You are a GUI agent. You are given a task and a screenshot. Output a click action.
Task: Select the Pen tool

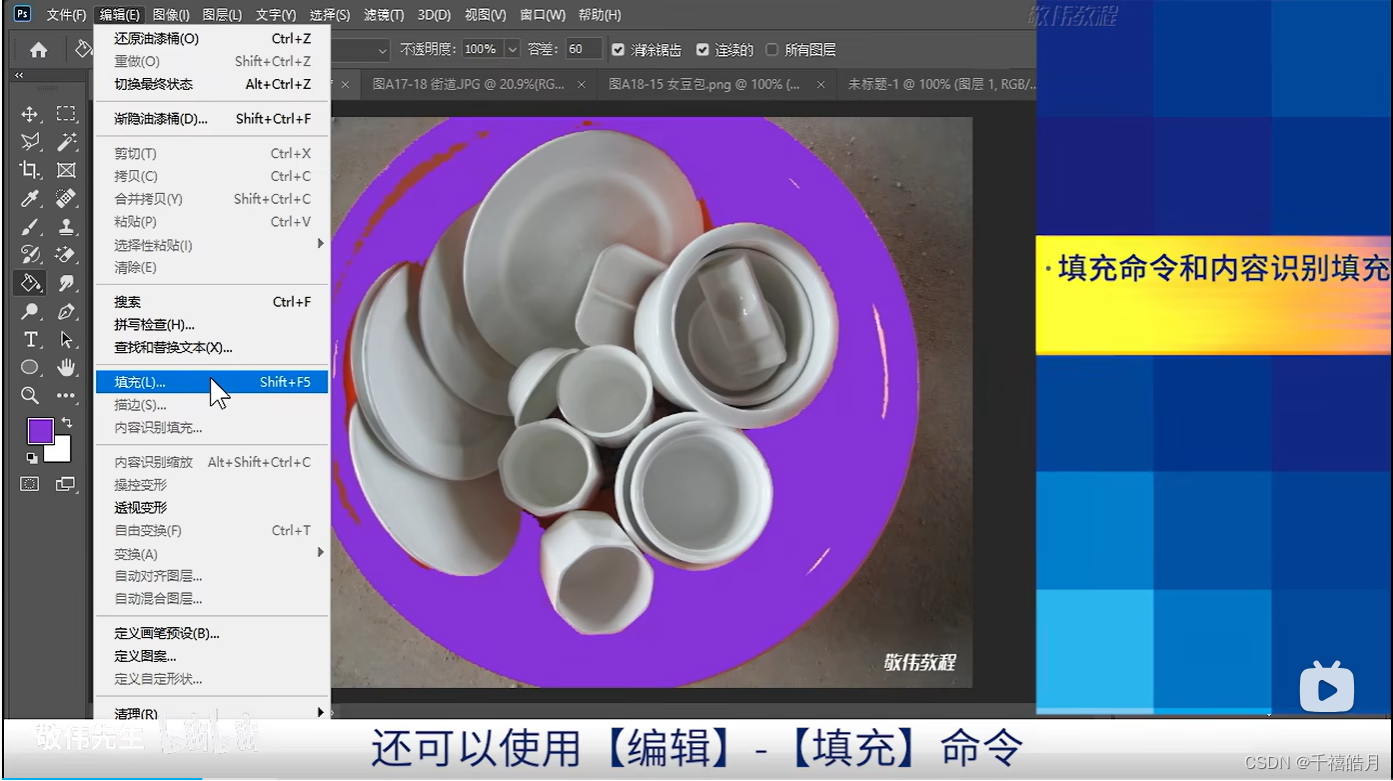tap(66, 311)
